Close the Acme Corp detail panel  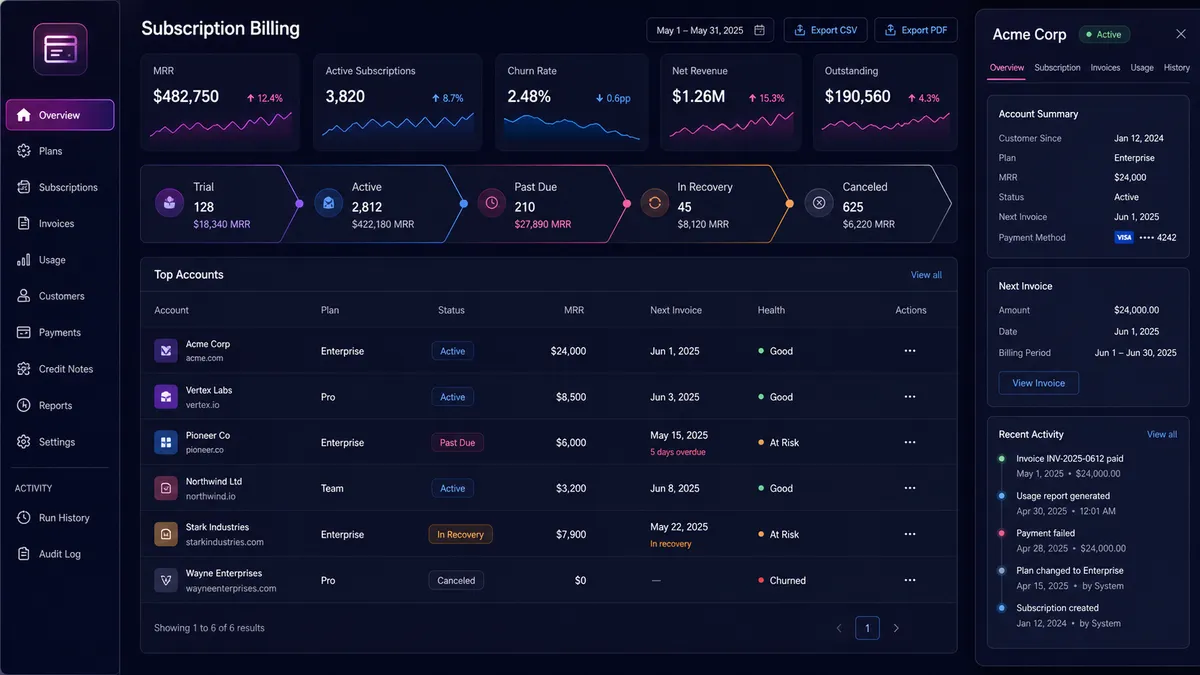[1181, 34]
